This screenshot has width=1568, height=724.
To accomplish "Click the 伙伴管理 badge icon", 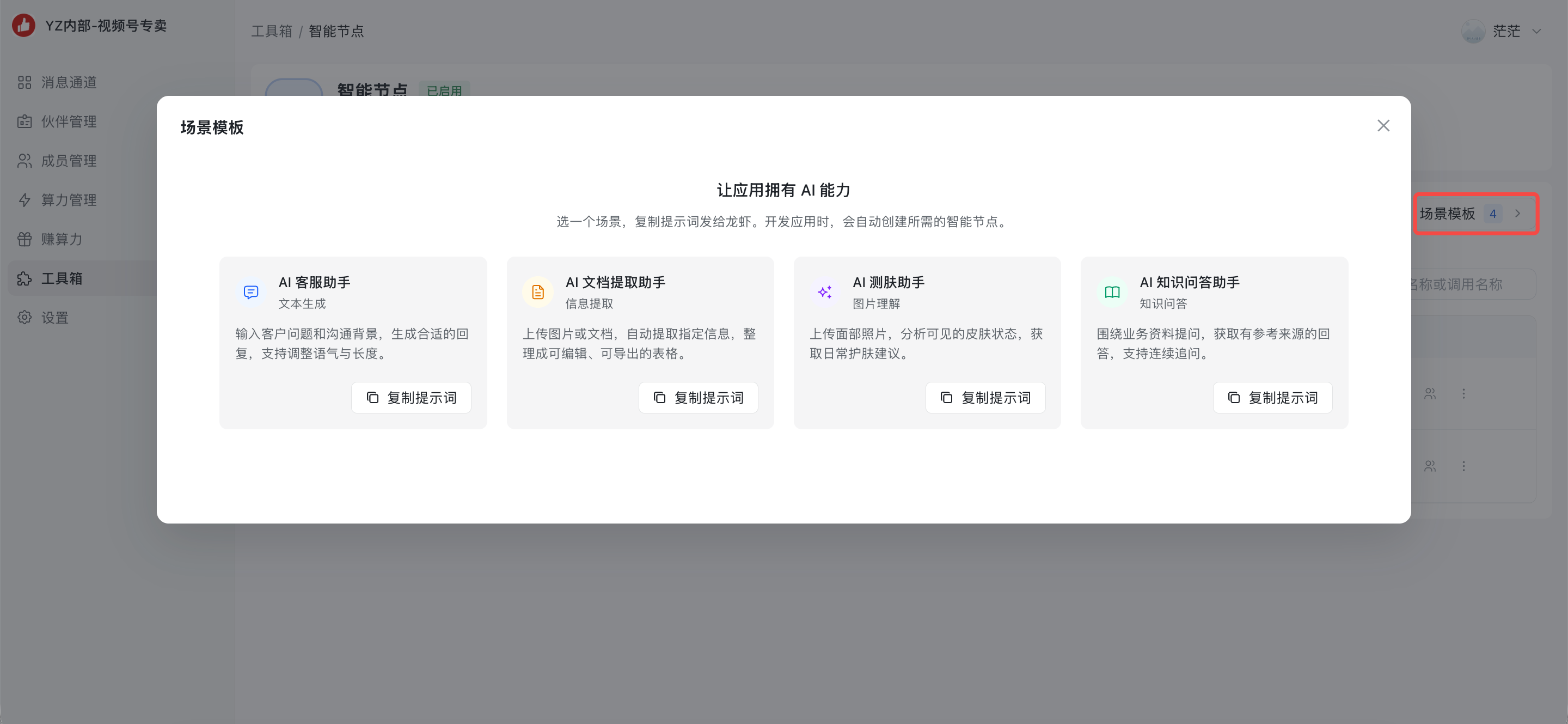I will click(x=24, y=122).
